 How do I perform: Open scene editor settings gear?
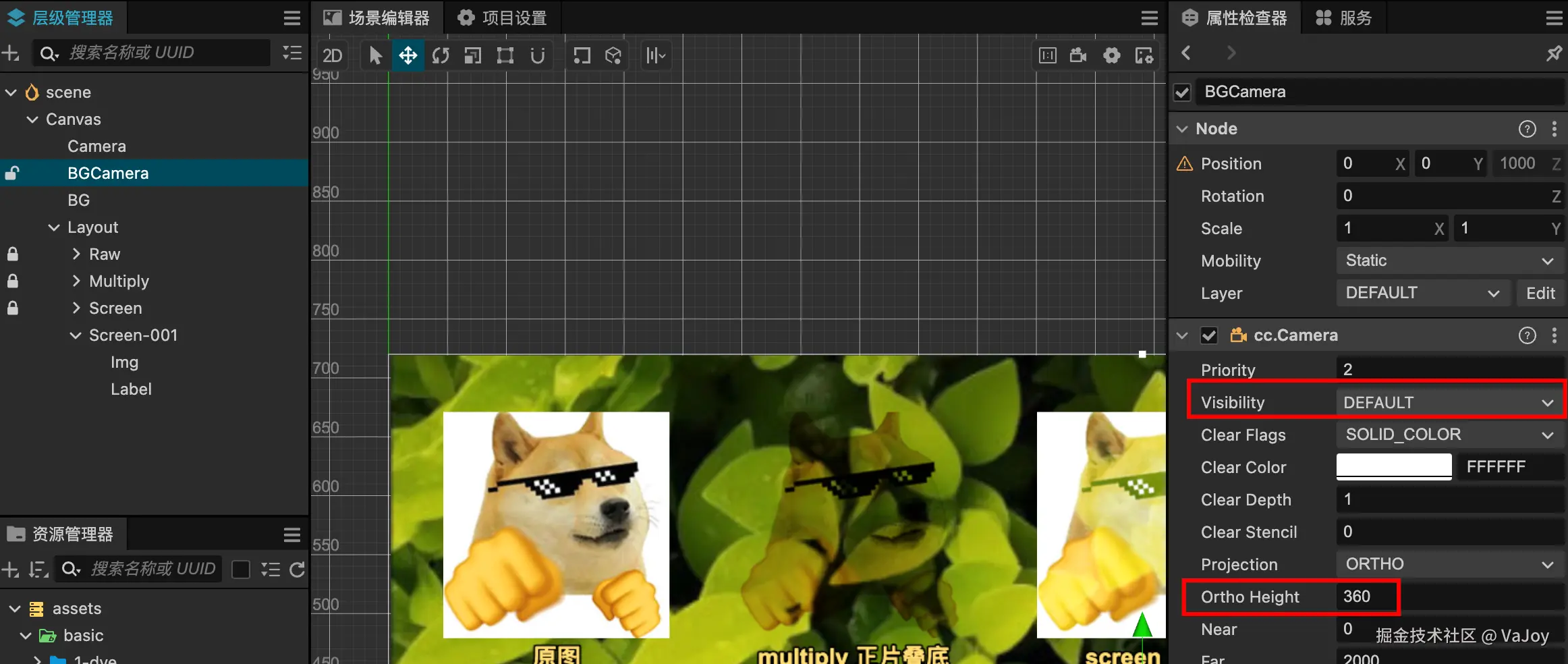[x=1111, y=55]
